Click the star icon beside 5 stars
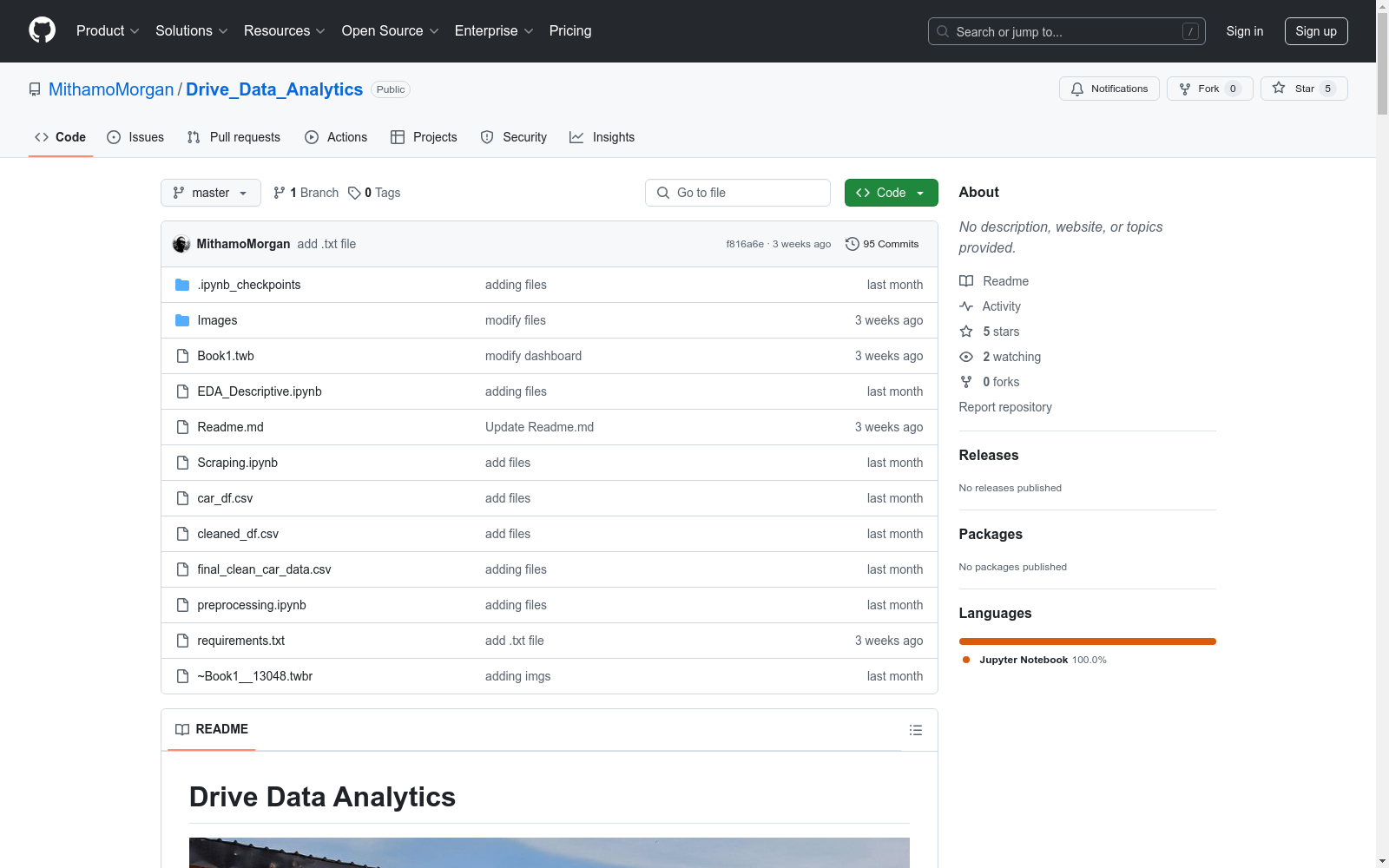Viewport: 1389px width, 868px height. [966, 332]
